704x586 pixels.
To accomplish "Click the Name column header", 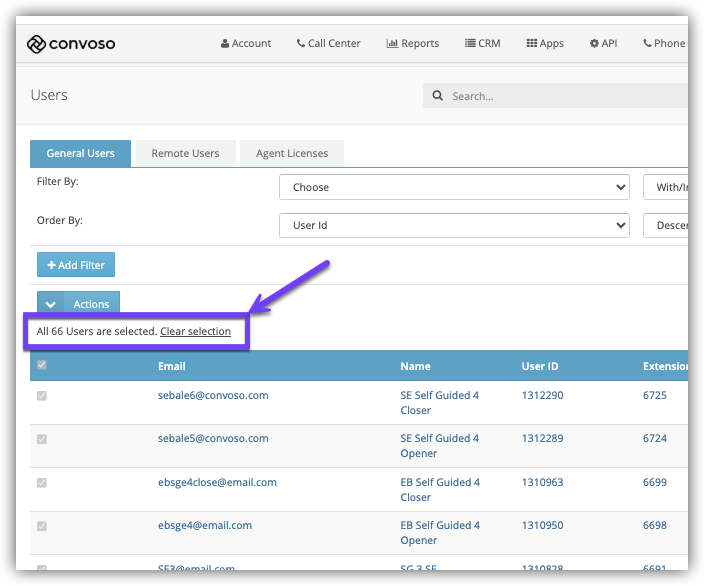I will pos(415,366).
